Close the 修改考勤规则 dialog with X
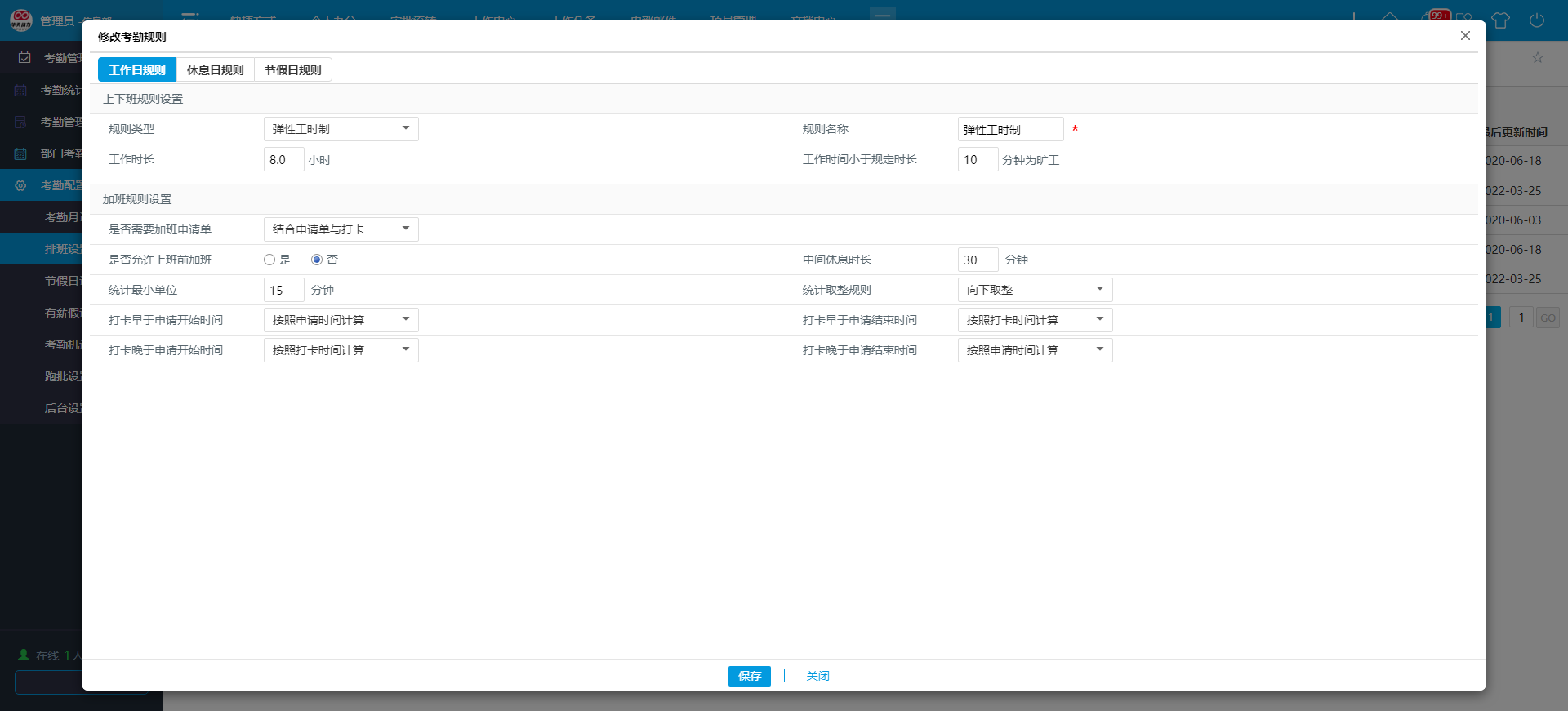Image resolution: width=1568 pixels, height=711 pixels. pyautogui.click(x=1465, y=36)
